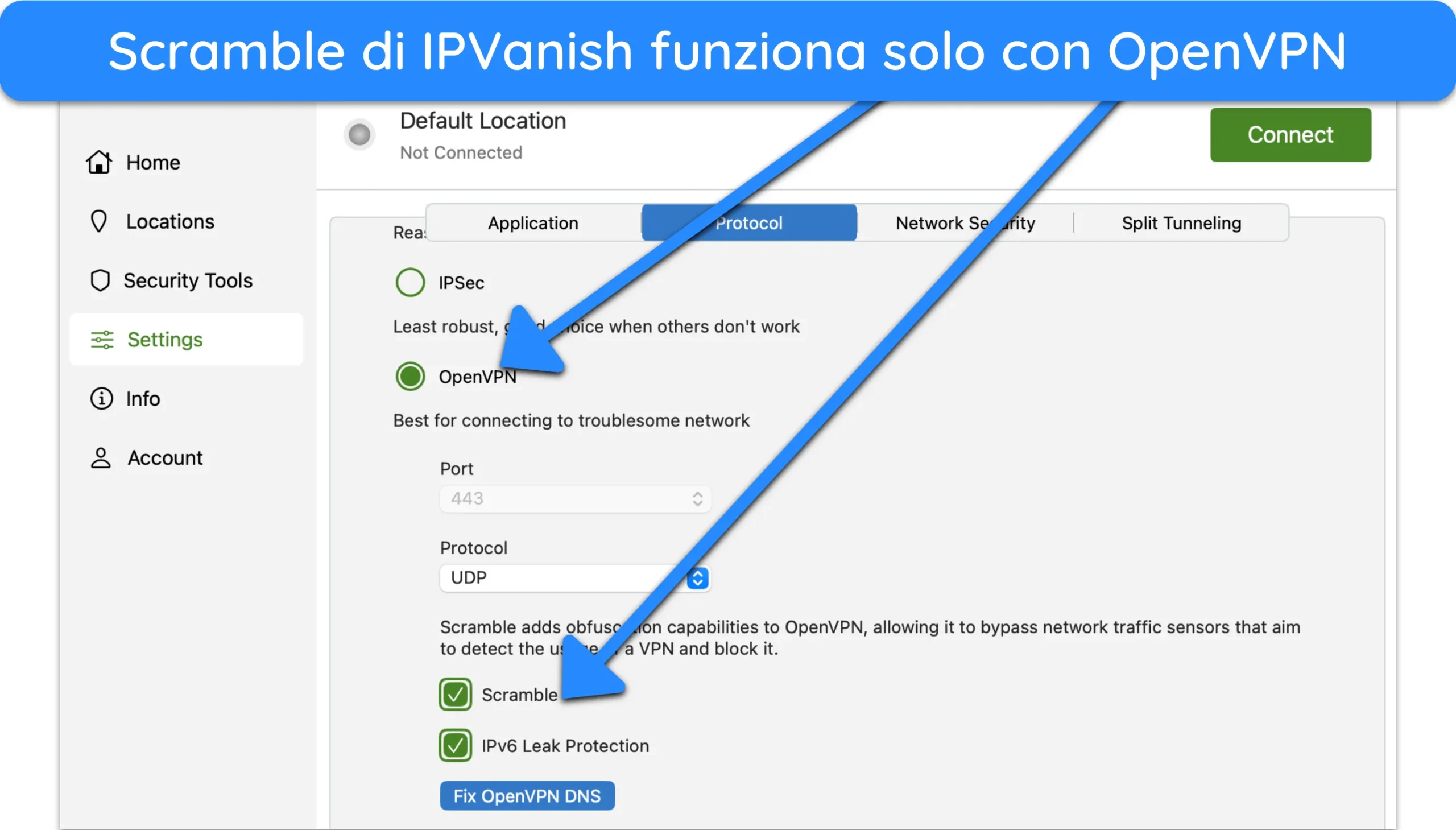The height and width of the screenshot is (830, 1456).
Task: Switch to the Application tab
Action: 533,223
